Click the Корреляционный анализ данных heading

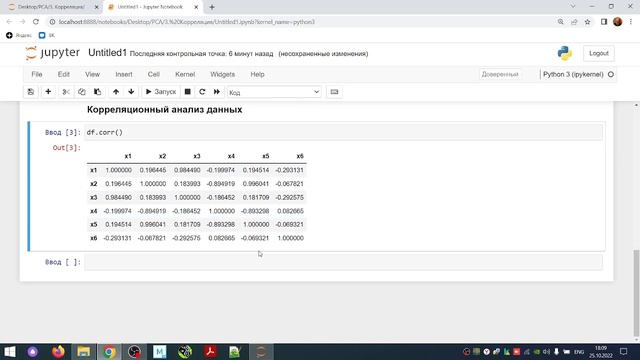(x=164, y=110)
